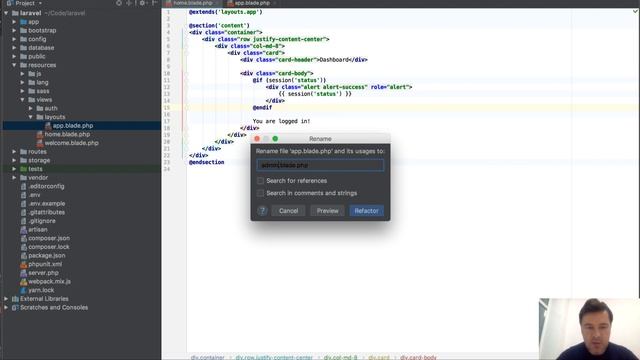The width and height of the screenshot is (640, 360).
Task: Expand Scratches and Consoles node arrow
Action: (6, 307)
